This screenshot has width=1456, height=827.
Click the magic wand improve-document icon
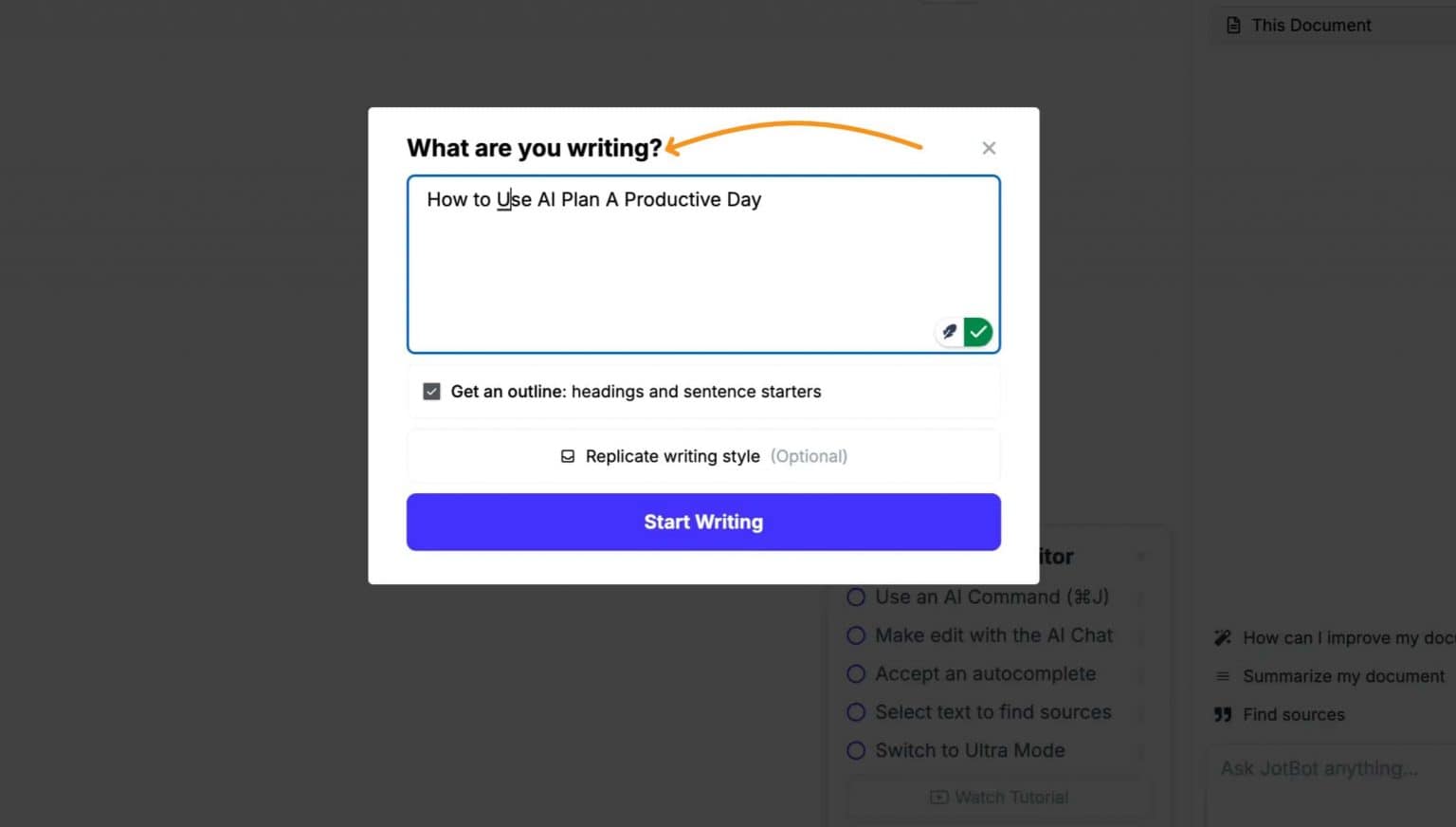[x=1222, y=636]
